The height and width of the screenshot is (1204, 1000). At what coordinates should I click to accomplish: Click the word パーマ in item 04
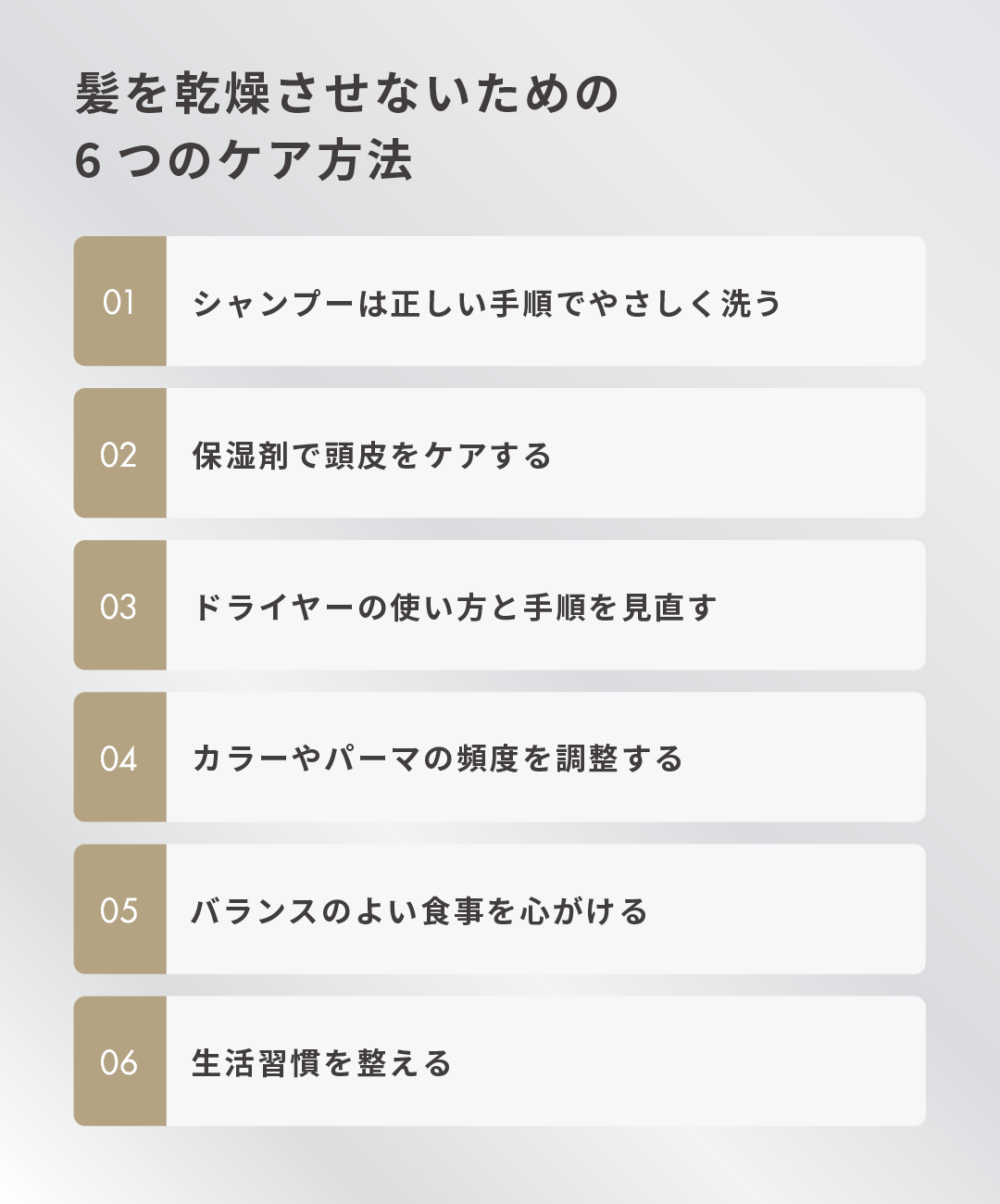click(372, 759)
